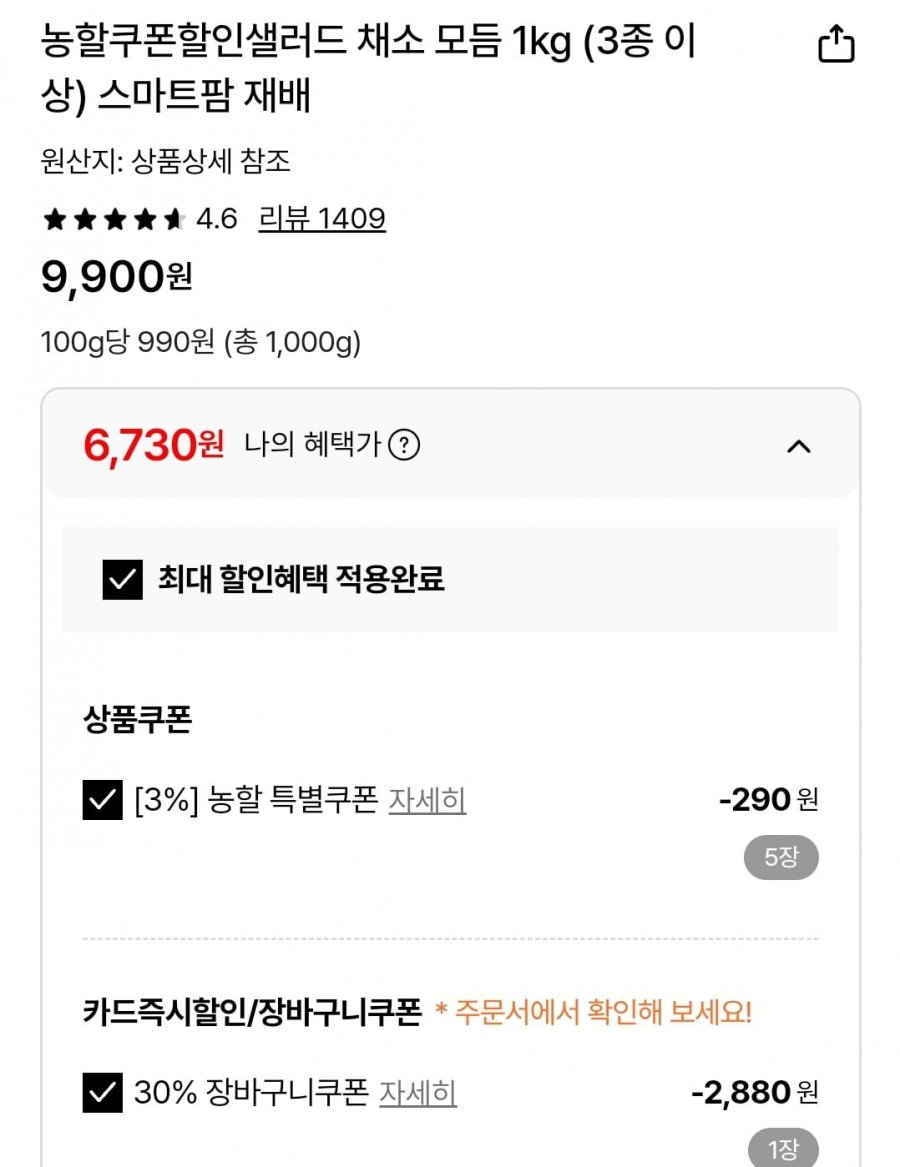
Task: Tap the 5장 coupon count badge
Action: coord(781,858)
